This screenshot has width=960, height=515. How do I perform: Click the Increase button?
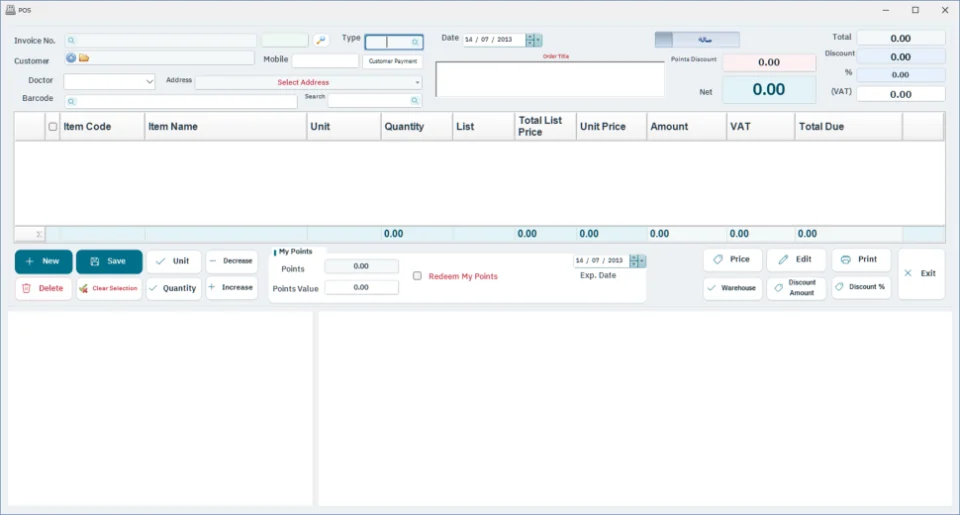tap(231, 287)
